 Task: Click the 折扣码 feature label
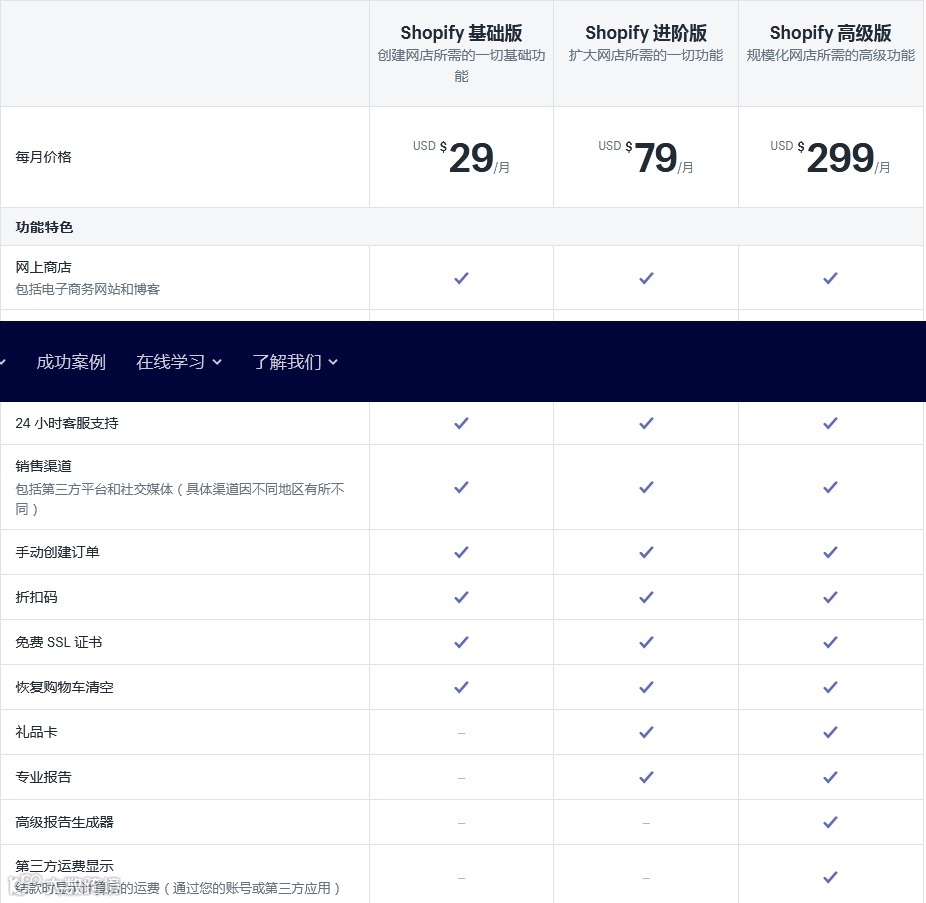pos(37,597)
